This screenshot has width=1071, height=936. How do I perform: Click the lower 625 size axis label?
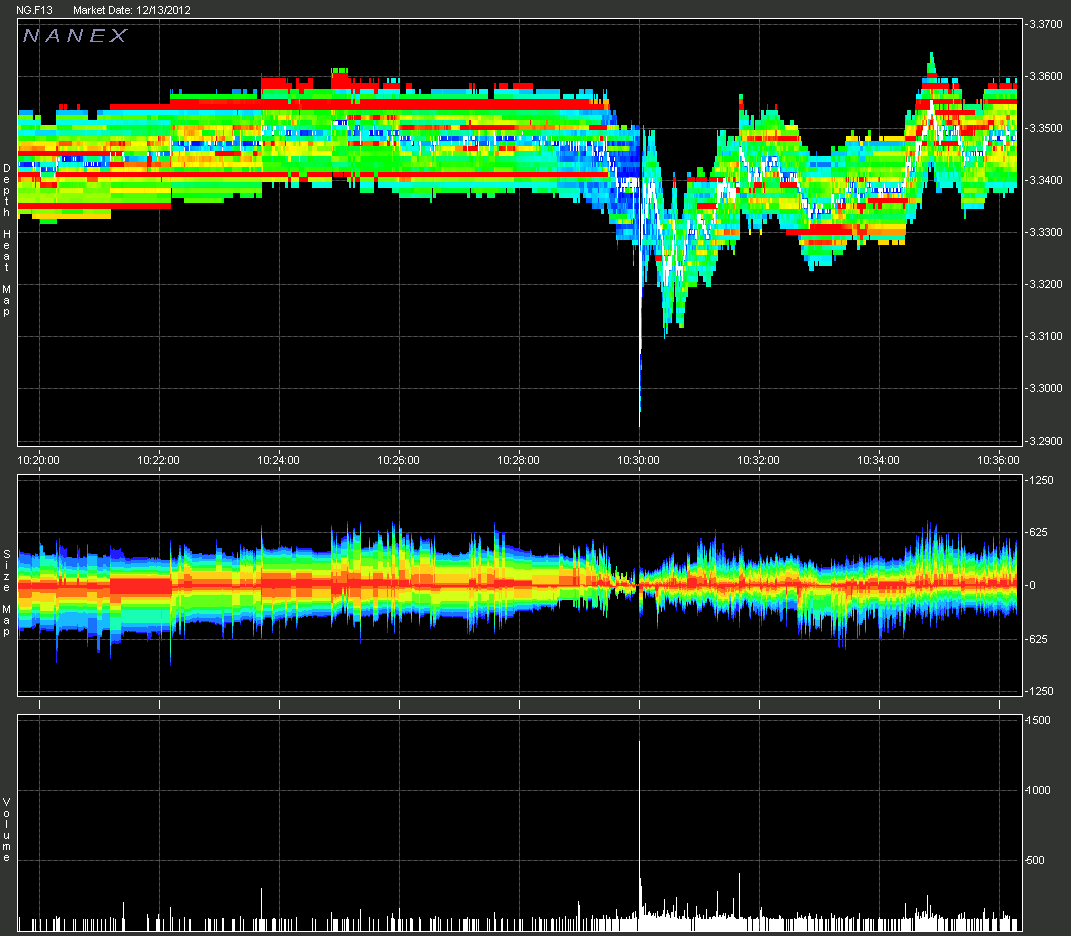pyautogui.click(x=1038, y=639)
